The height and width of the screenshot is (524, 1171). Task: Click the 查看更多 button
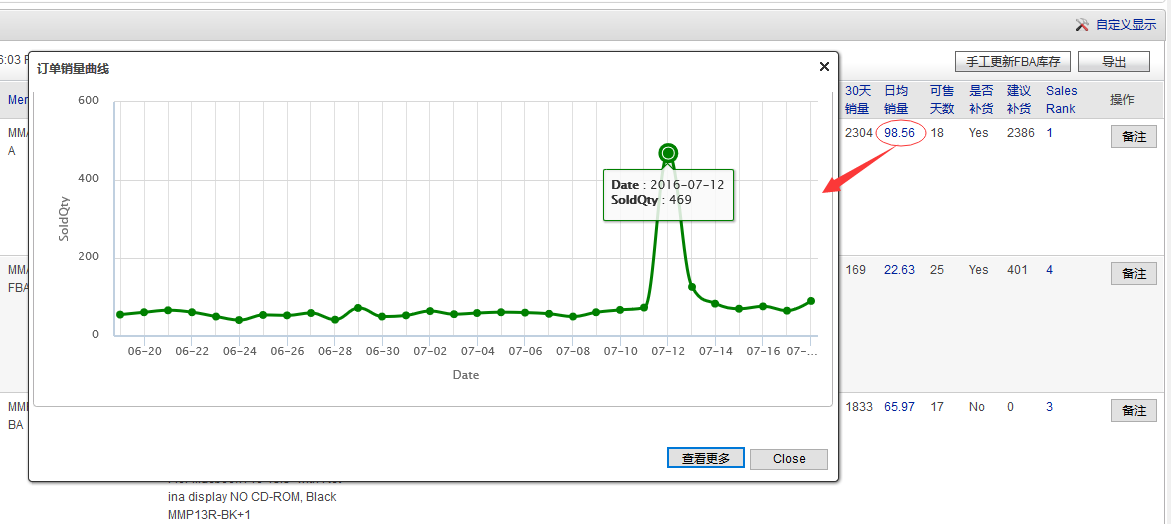[705, 458]
